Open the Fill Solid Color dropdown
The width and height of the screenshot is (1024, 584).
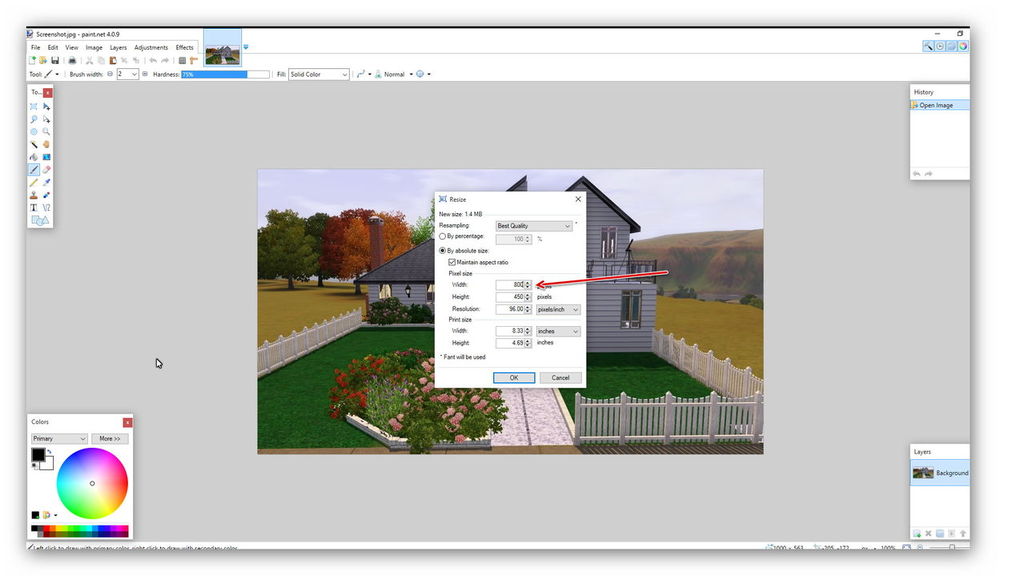319,74
